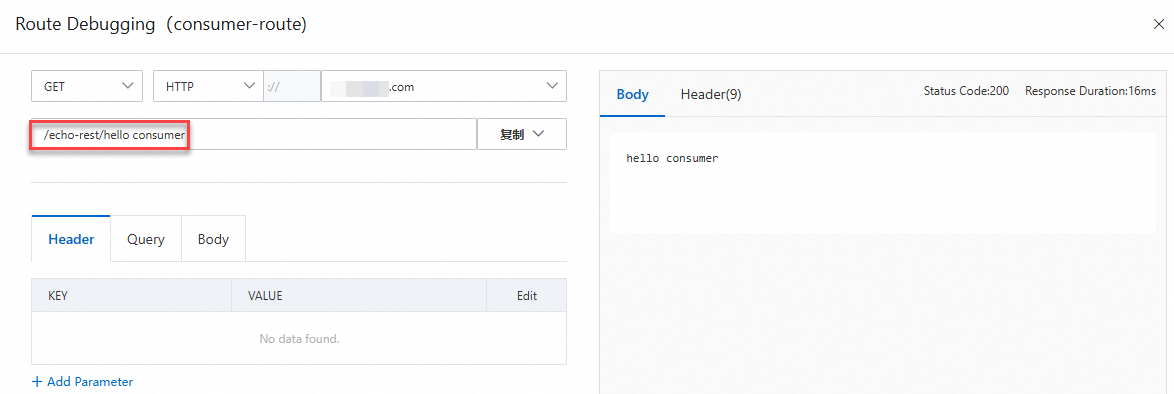Click the hello consumer response text
1174x394 pixels.
[x=672, y=158]
